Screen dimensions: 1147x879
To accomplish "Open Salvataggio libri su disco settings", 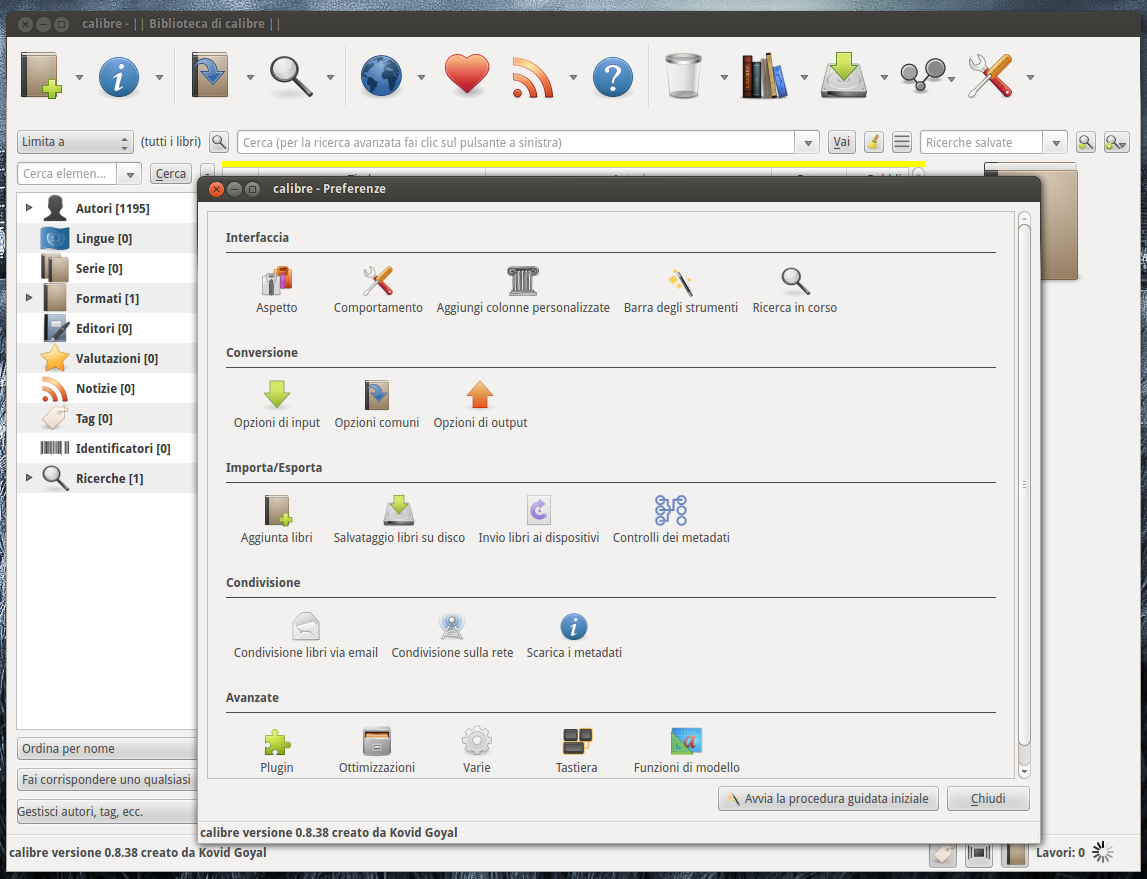I will [399, 520].
